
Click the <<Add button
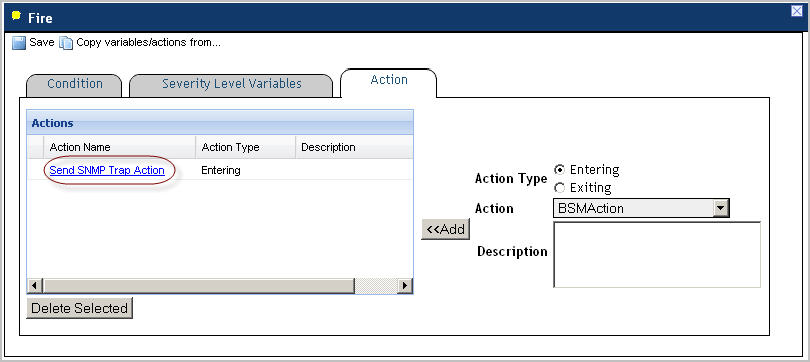(x=446, y=229)
